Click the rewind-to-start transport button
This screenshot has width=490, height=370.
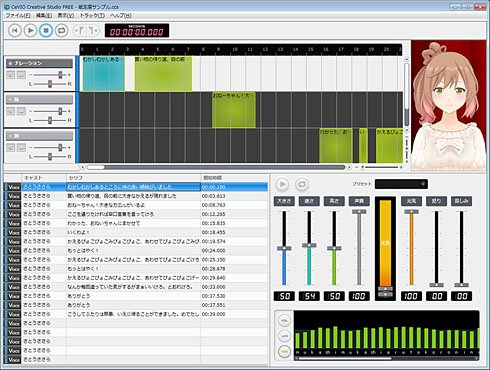(15, 30)
